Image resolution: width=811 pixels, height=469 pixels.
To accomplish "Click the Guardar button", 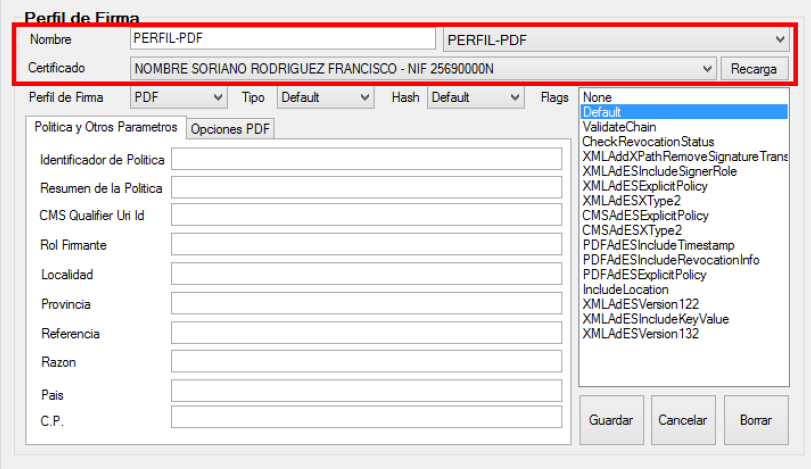I will point(611,420).
